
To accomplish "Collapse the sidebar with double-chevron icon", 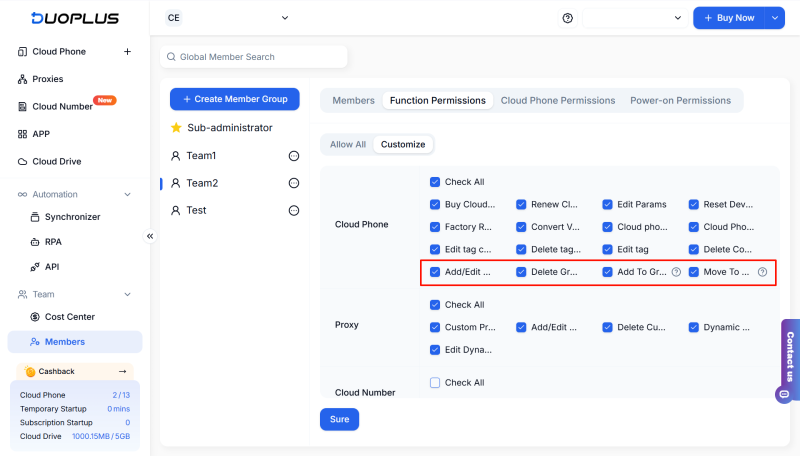I will 151,236.
